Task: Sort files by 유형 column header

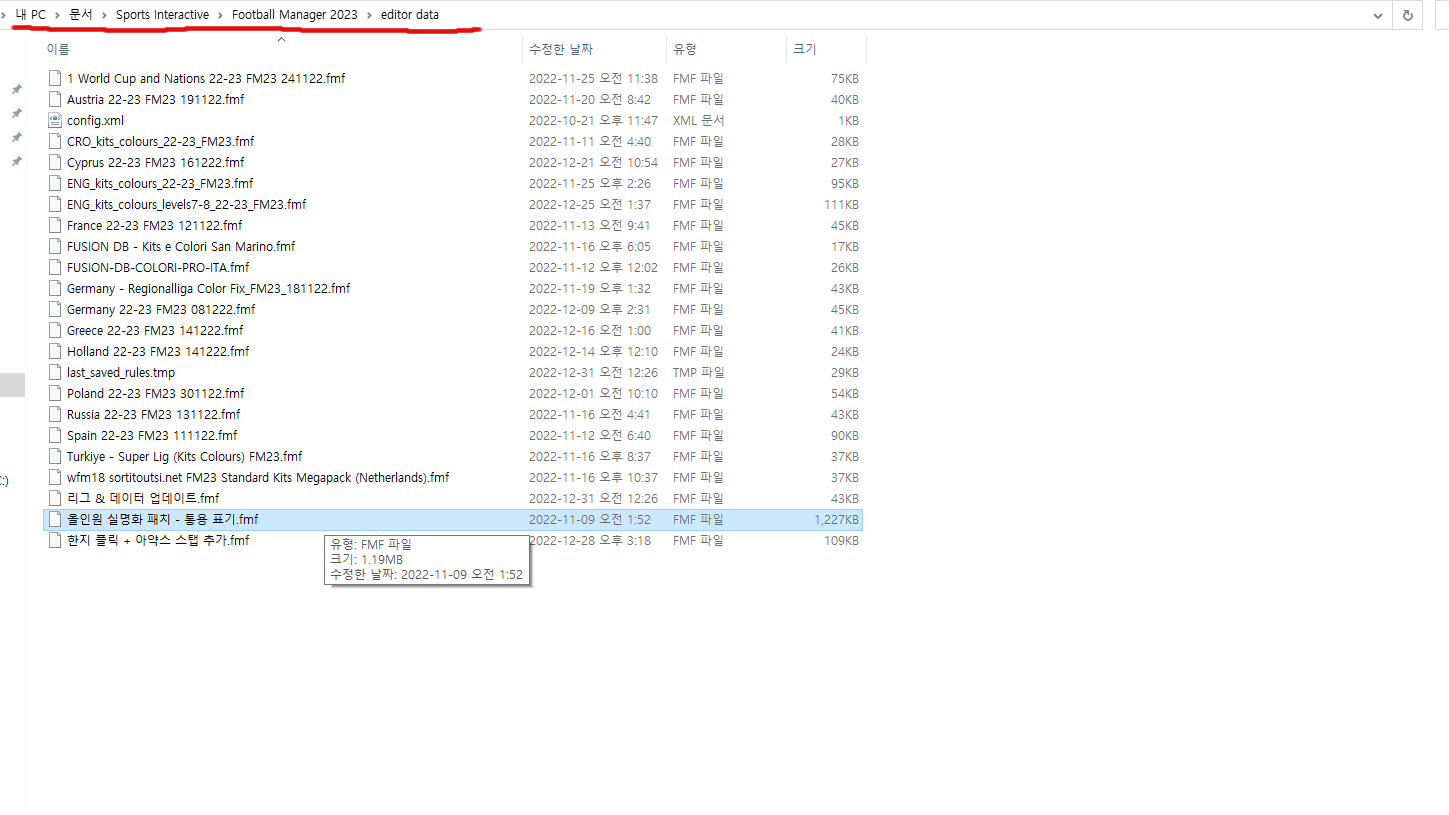Action: (x=685, y=49)
